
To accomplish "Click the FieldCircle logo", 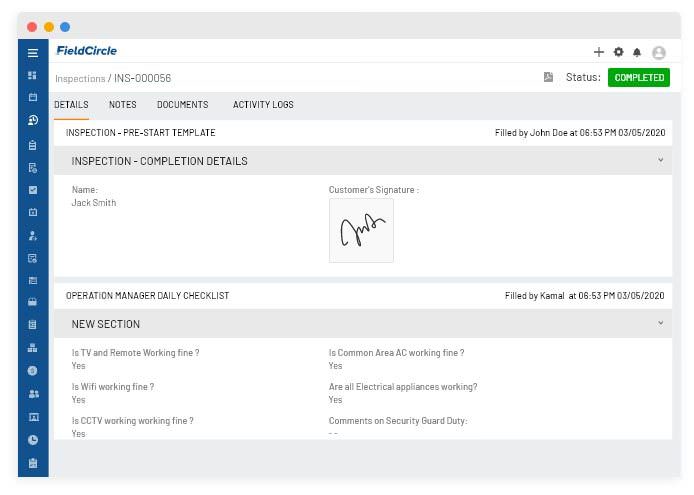I will tap(86, 51).
